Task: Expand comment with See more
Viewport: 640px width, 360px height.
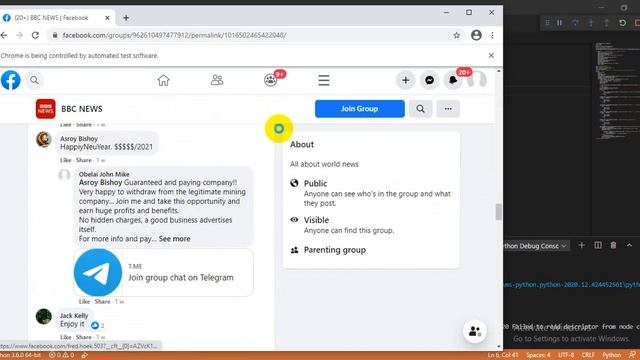Action: (174, 239)
